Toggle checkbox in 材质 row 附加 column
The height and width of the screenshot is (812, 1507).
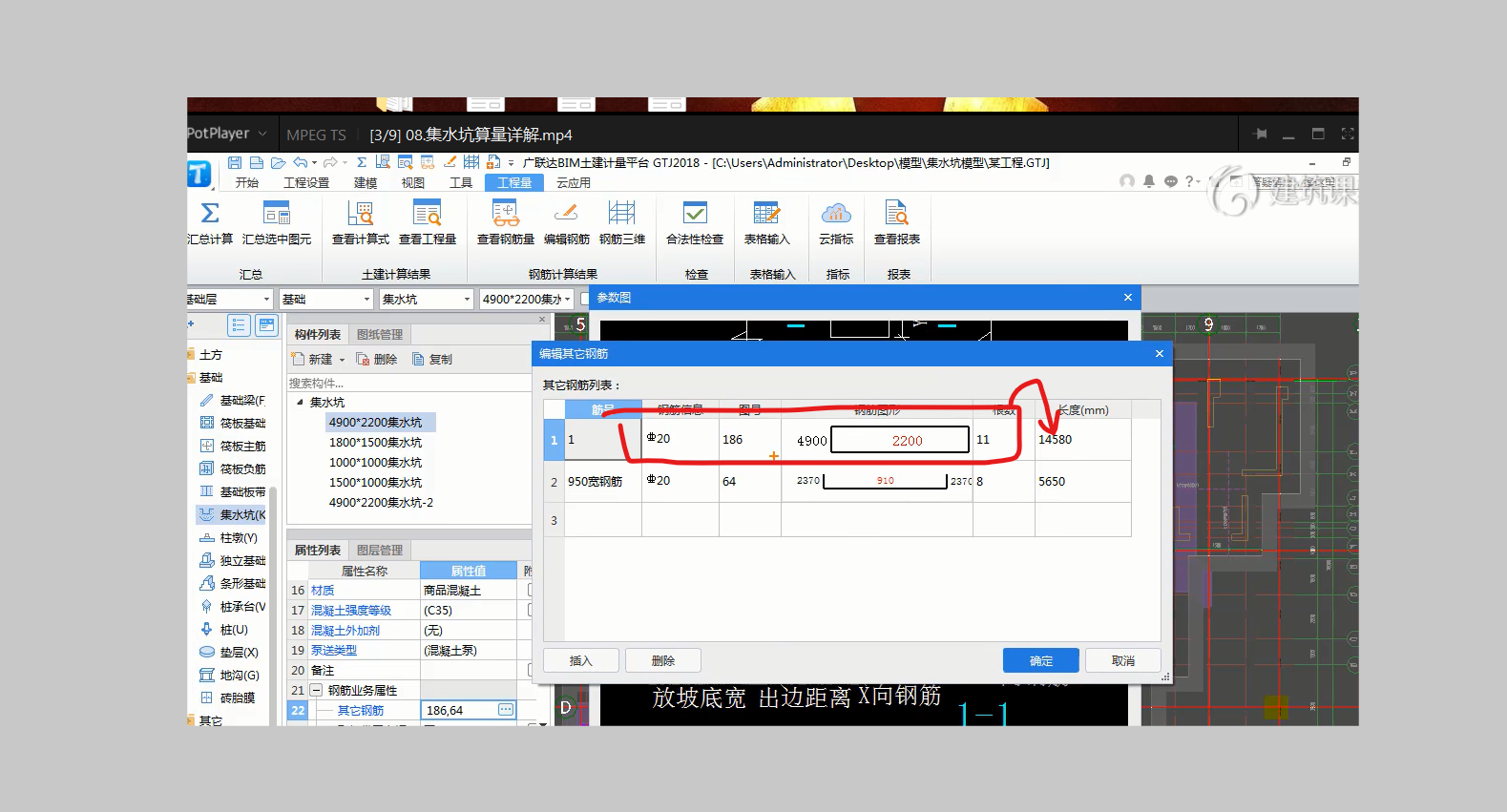click(530, 591)
